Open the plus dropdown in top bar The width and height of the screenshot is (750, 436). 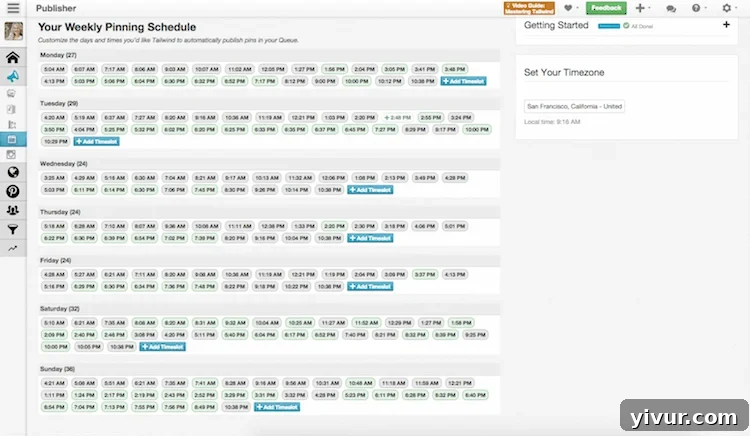point(643,8)
